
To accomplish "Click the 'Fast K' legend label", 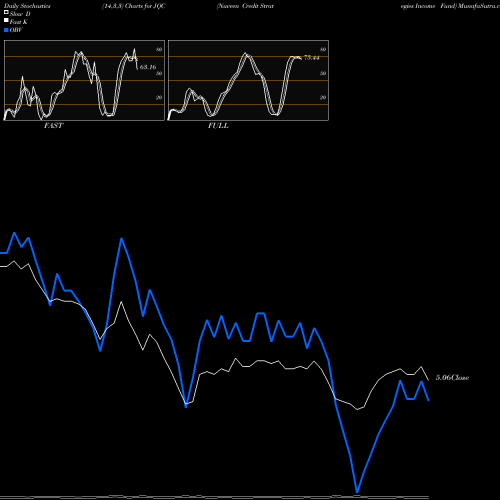I will coord(19,22).
